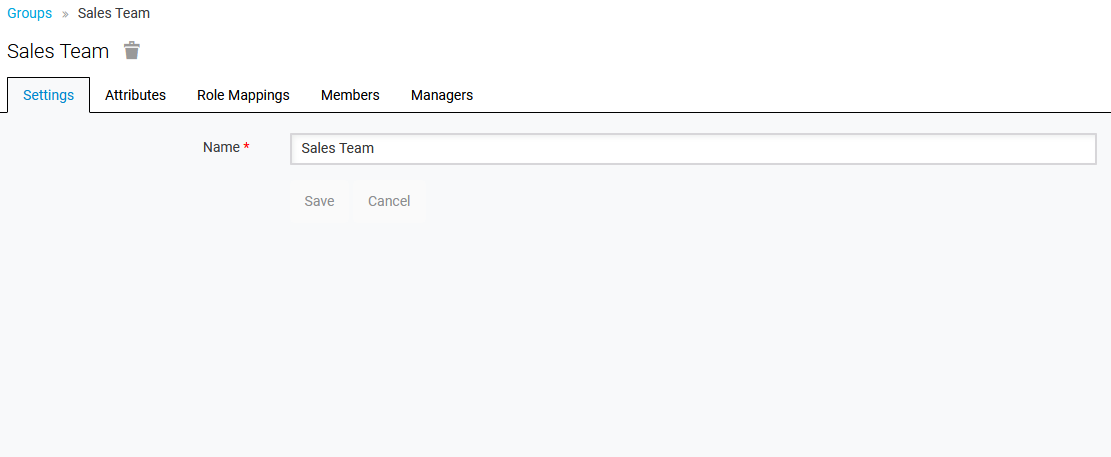Click empty space at Name field's right end
The height and width of the screenshot is (457, 1111).
[x=1050, y=149]
